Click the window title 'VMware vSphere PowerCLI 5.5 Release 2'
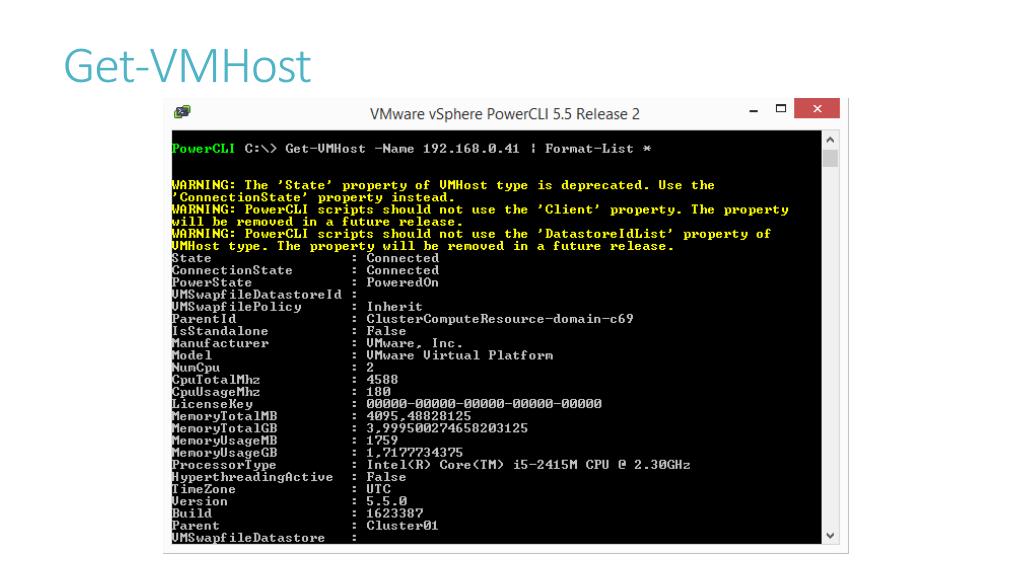This screenshot has width=1024, height=576. [x=504, y=114]
